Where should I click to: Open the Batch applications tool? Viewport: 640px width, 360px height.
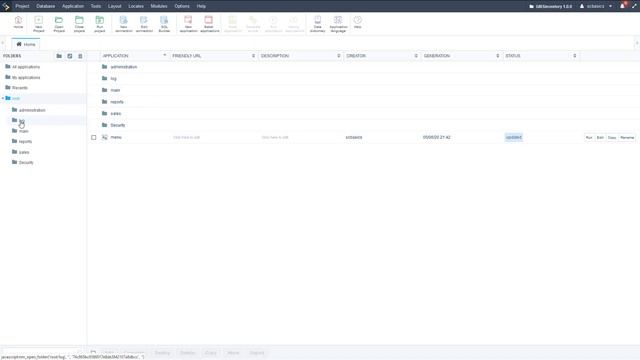pos(209,24)
